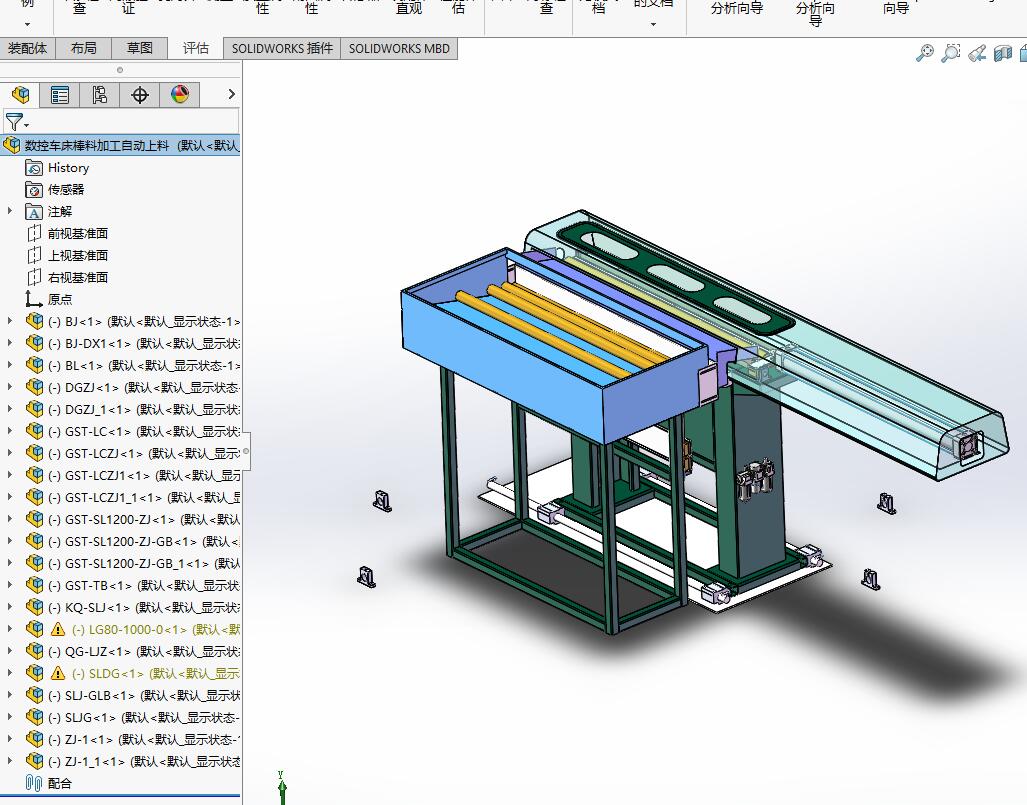Switch to the 评估 tab
The height and width of the screenshot is (805, 1027).
point(195,48)
